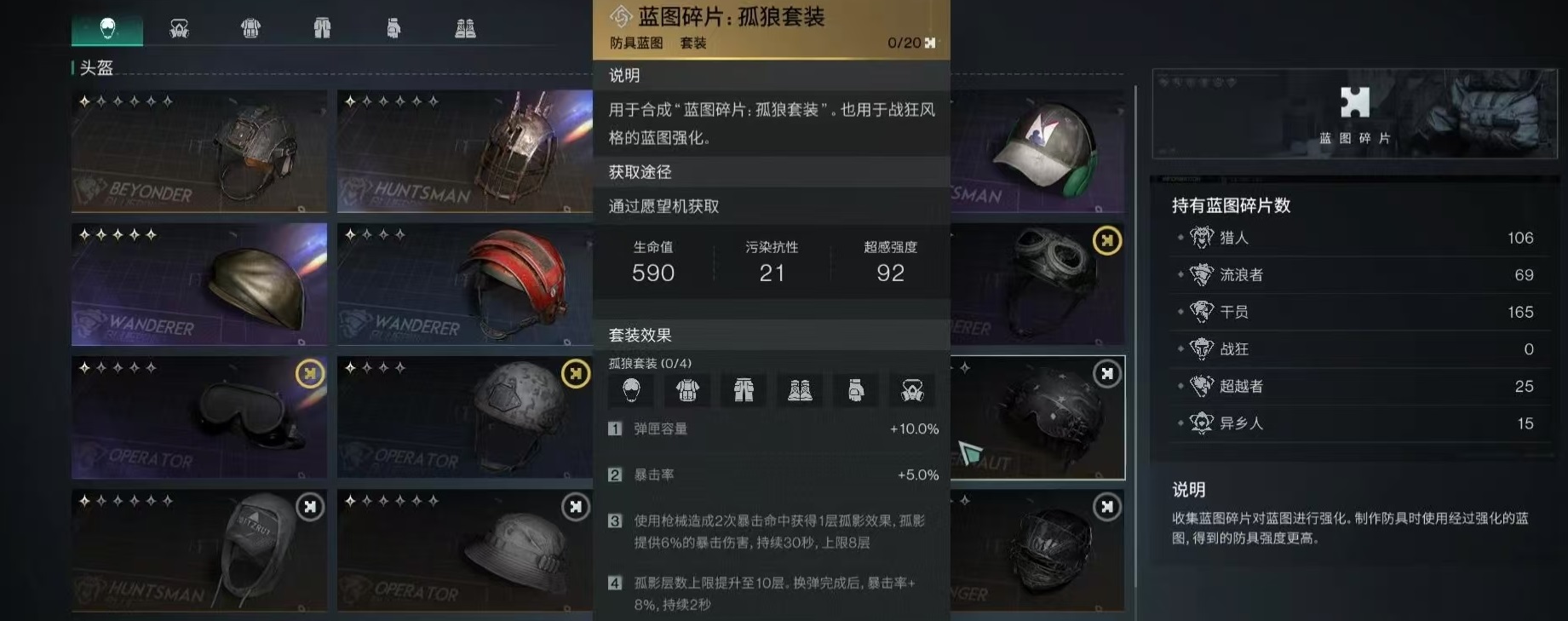Viewport: 1568px width, 621px height.
Task: Switch to the boots category tab
Action: 465,29
